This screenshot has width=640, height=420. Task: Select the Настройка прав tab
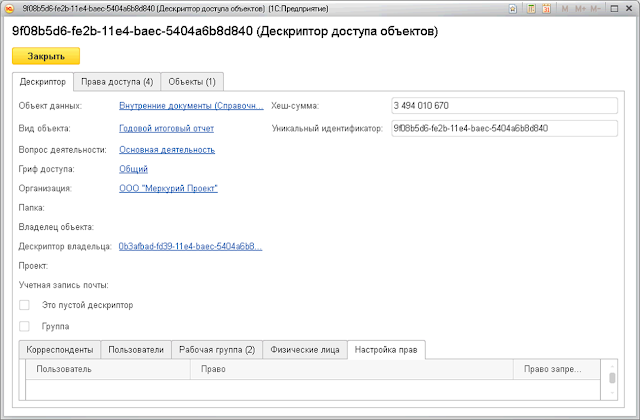(386, 350)
